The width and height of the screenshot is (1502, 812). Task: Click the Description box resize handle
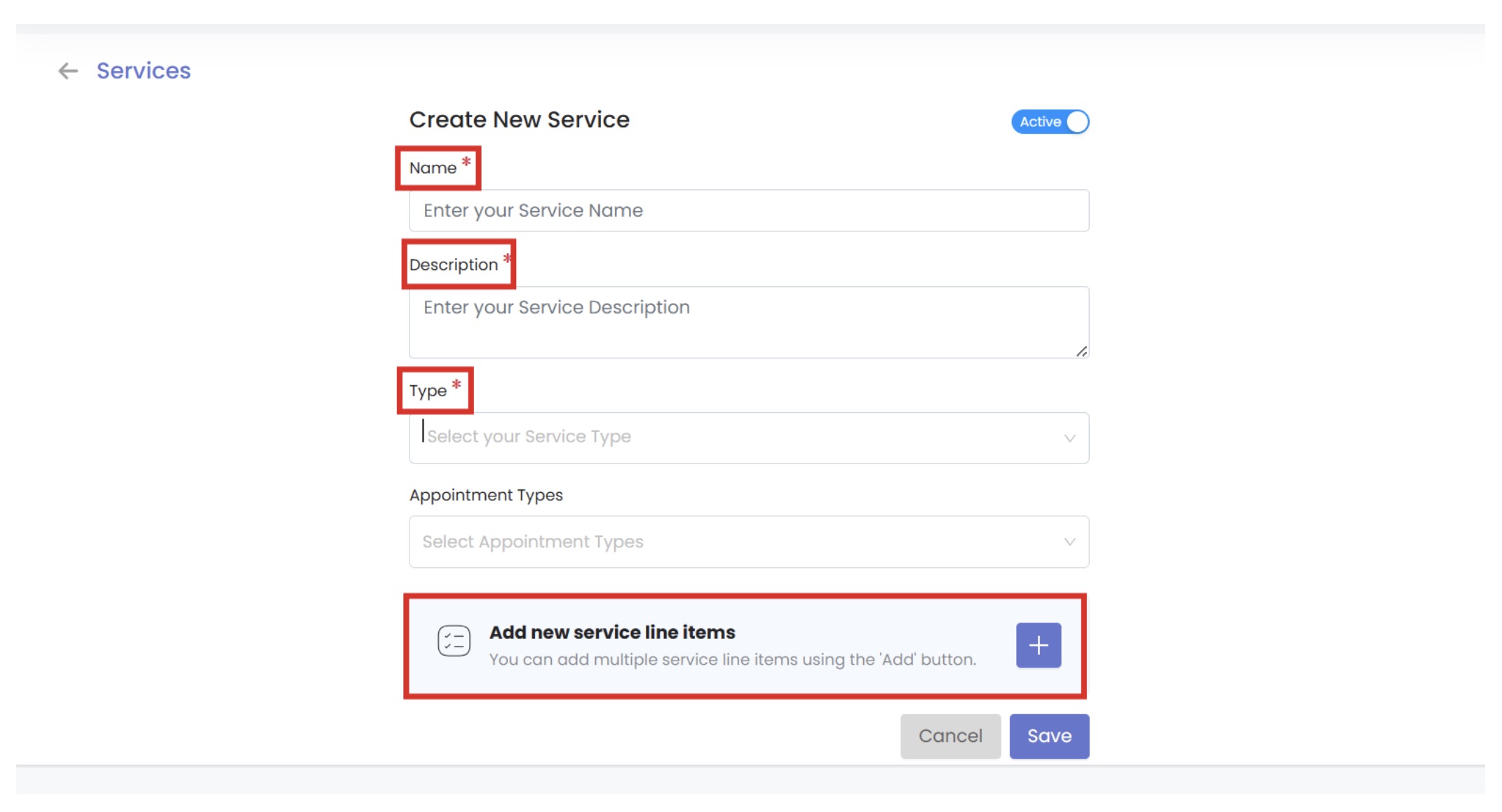(1081, 351)
